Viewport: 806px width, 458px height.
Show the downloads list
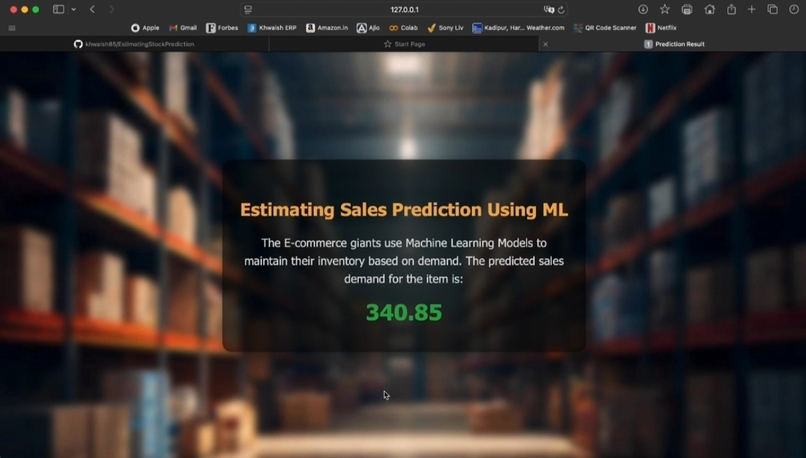click(643, 9)
